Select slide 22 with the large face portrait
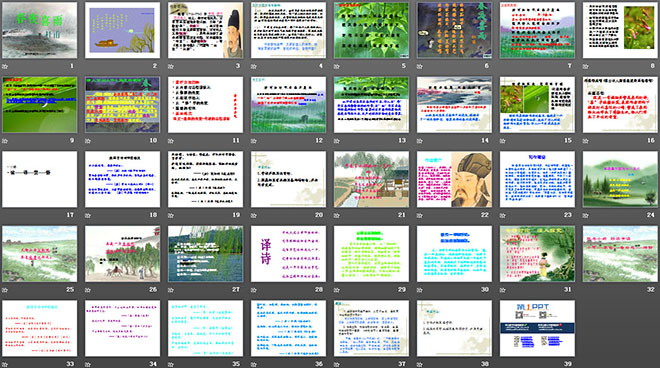The width and height of the screenshot is (660, 368). (454, 179)
